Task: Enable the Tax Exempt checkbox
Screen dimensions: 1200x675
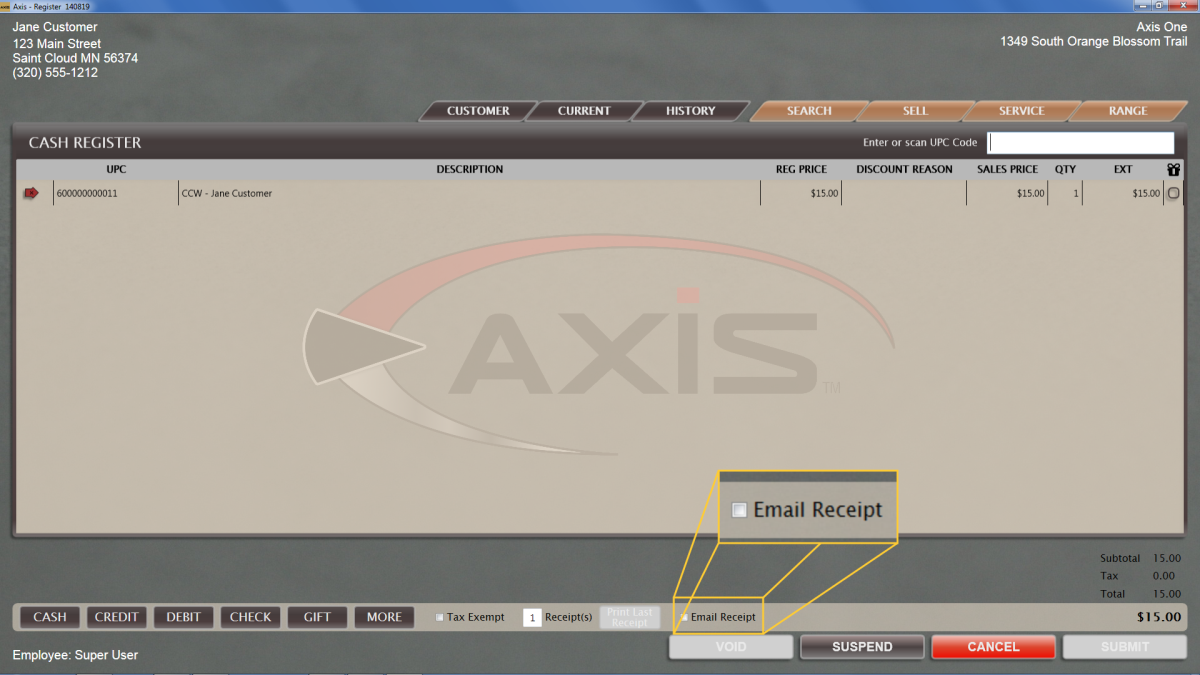Action: pos(440,617)
